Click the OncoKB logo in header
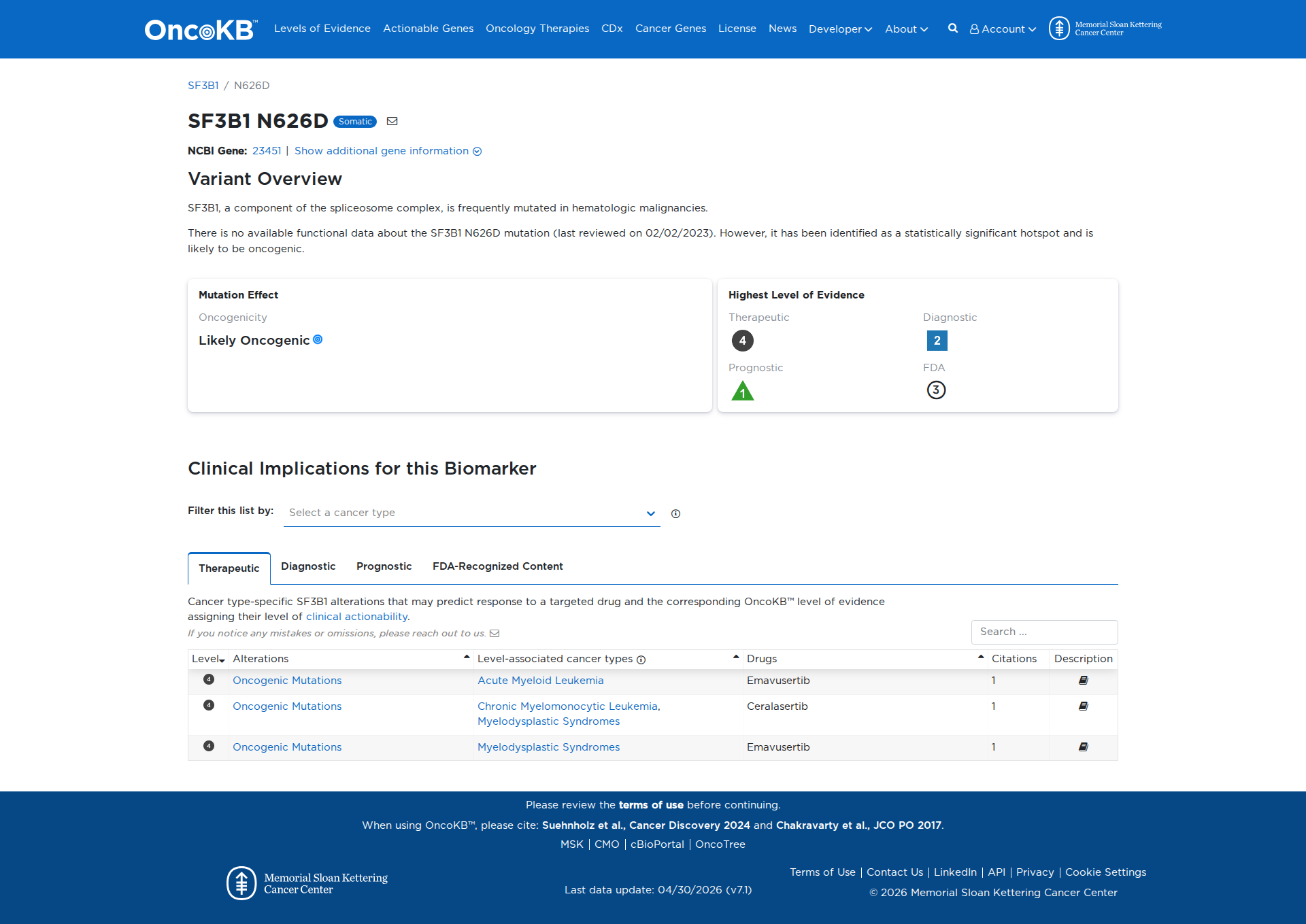The height and width of the screenshot is (924, 1306). pyautogui.click(x=201, y=29)
